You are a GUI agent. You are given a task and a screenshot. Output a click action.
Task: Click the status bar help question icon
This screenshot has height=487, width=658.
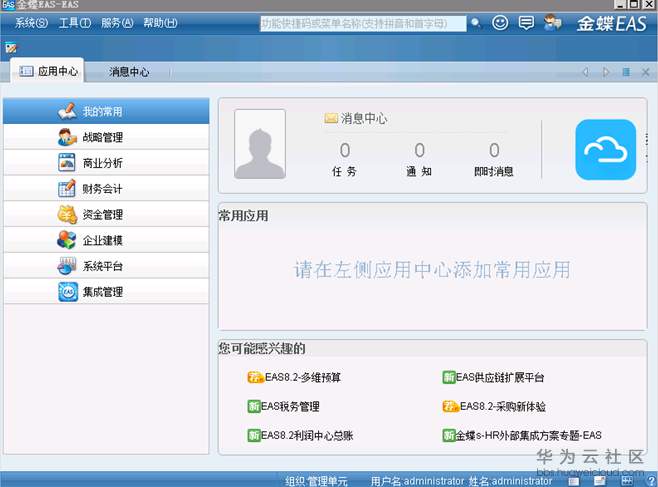point(651,481)
